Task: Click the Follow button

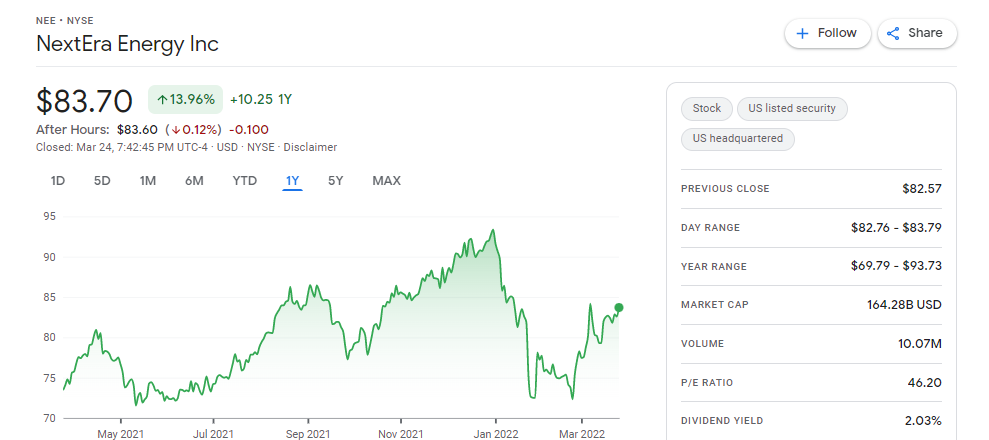Action: coord(827,33)
